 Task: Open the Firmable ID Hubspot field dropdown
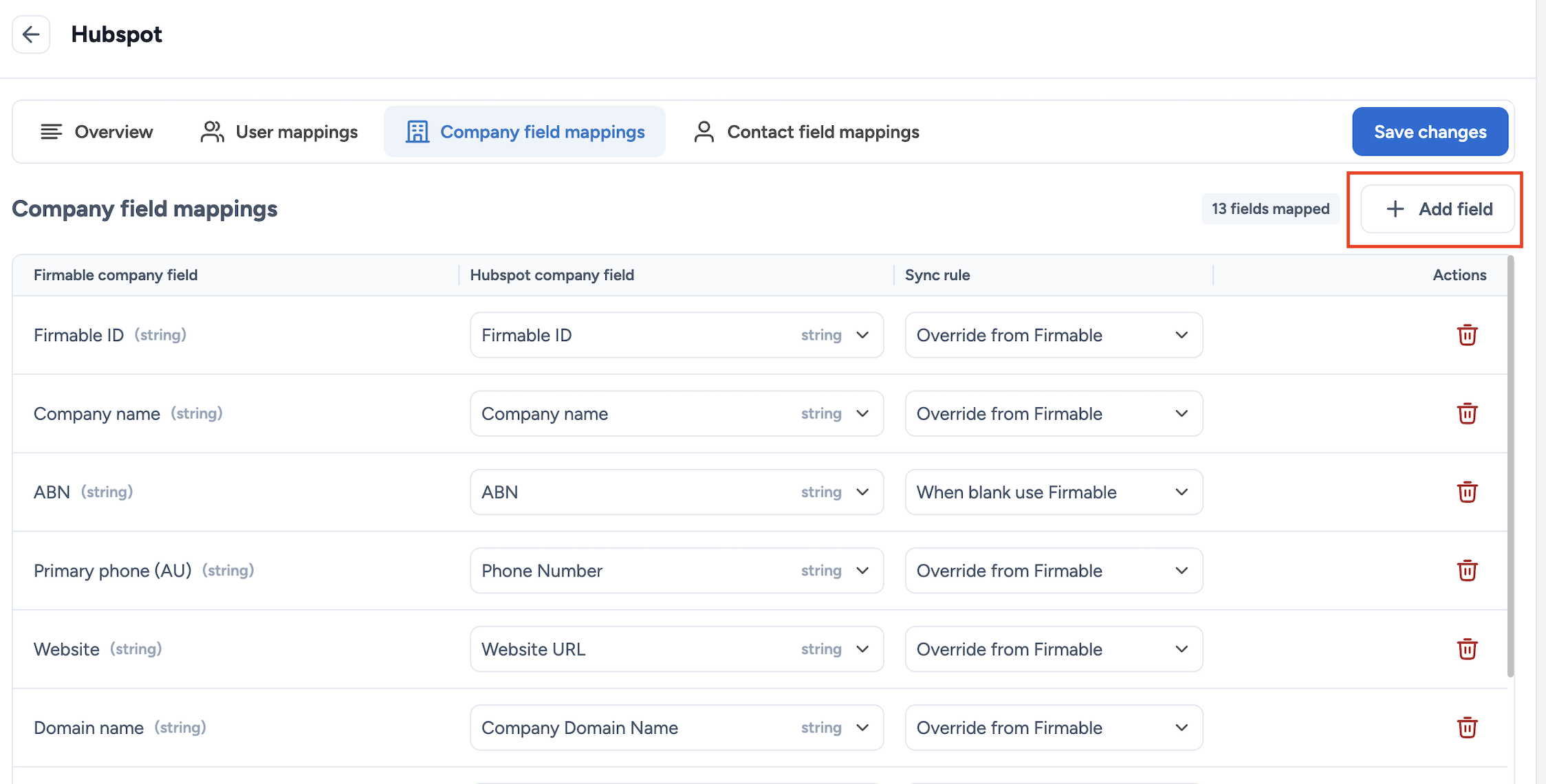(x=677, y=335)
